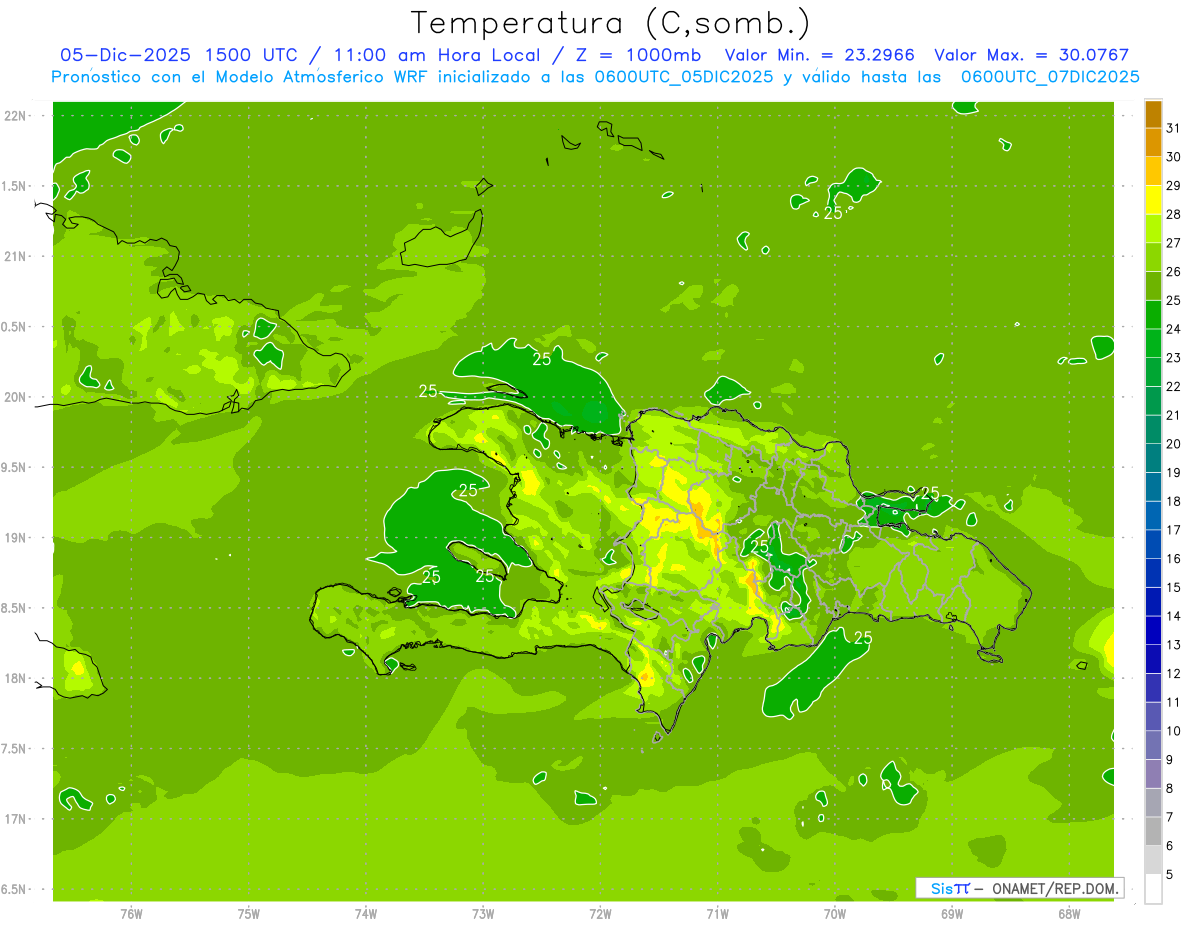This screenshot has width=1200, height=927.
Task: Click the '74W' longitude axis label
Action: 365,914
